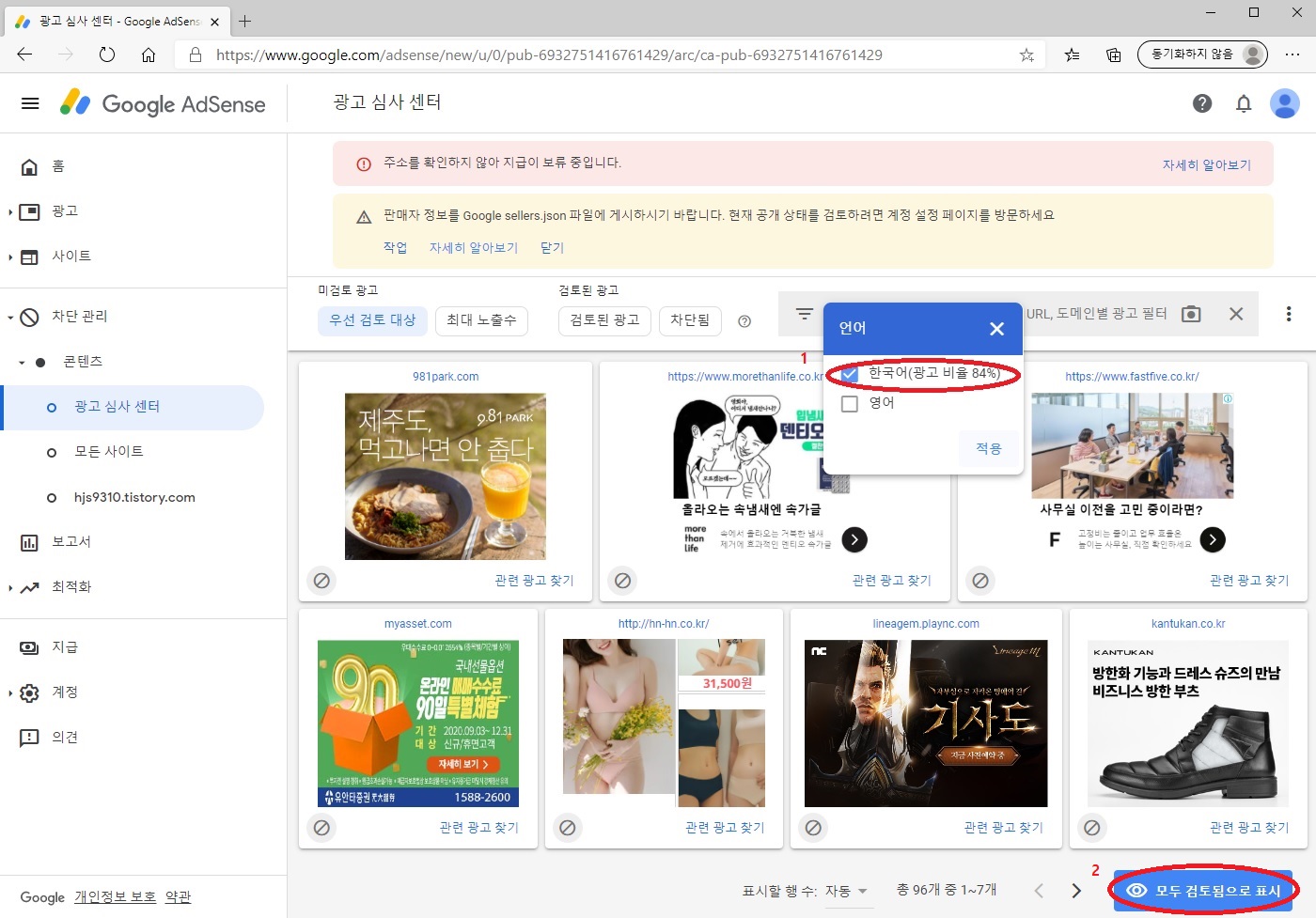Open the browser settings ellipsis menu
This screenshot has width=1316, height=918.
point(1292,54)
